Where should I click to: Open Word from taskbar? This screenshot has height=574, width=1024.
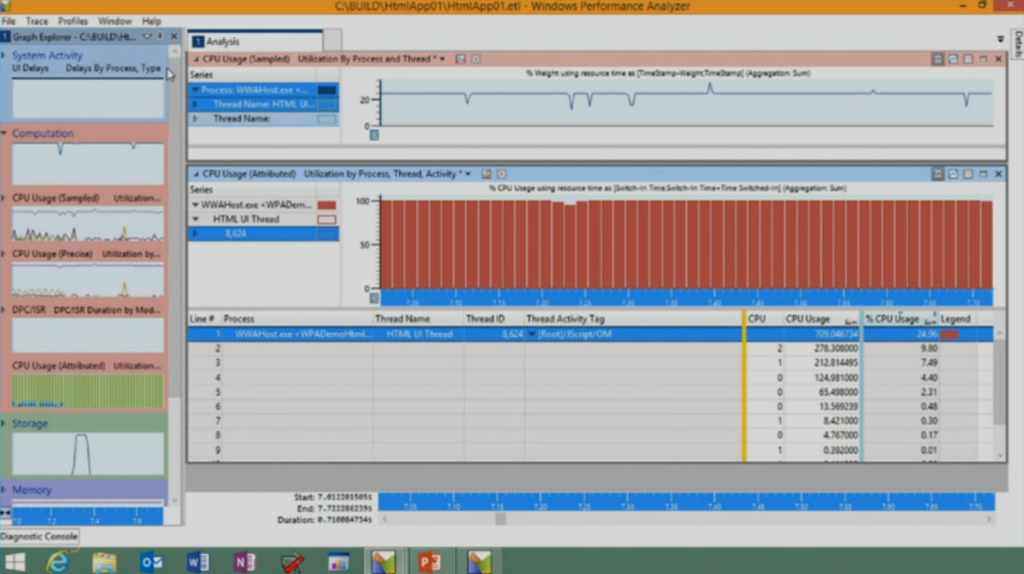click(x=198, y=562)
